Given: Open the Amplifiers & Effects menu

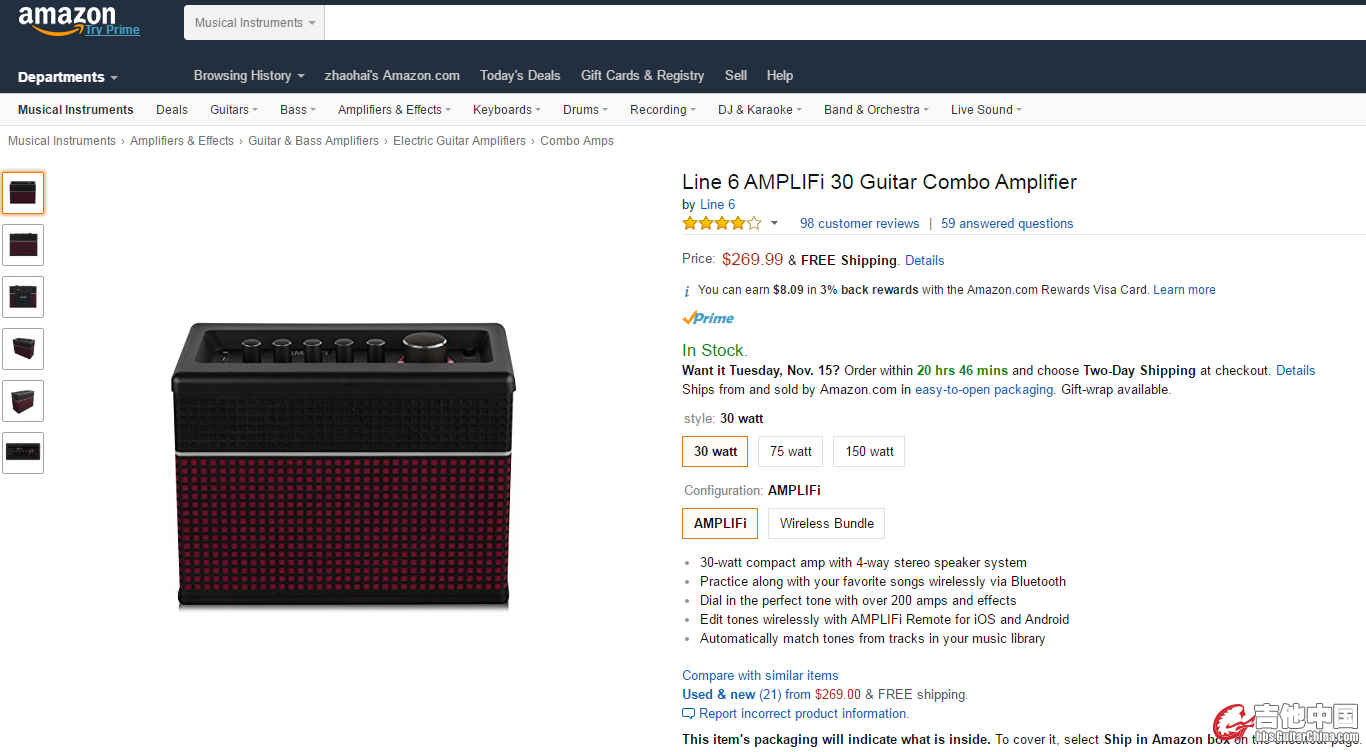Looking at the screenshot, I should click(x=394, y=110).
